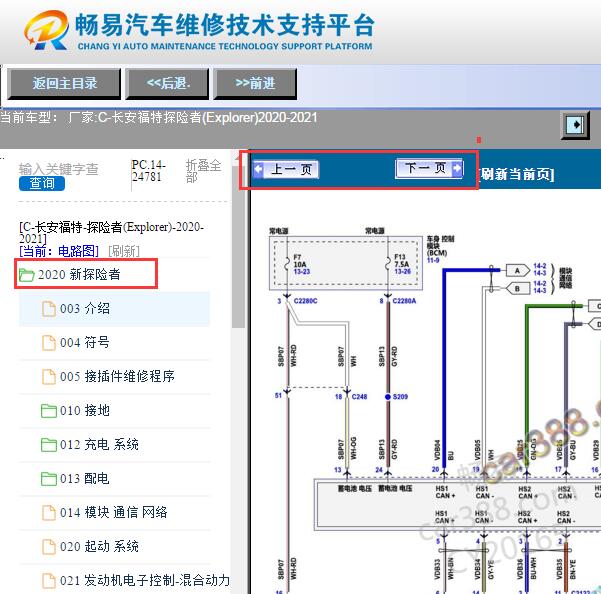Click reference arrow B in diagram

click(517, 289)
